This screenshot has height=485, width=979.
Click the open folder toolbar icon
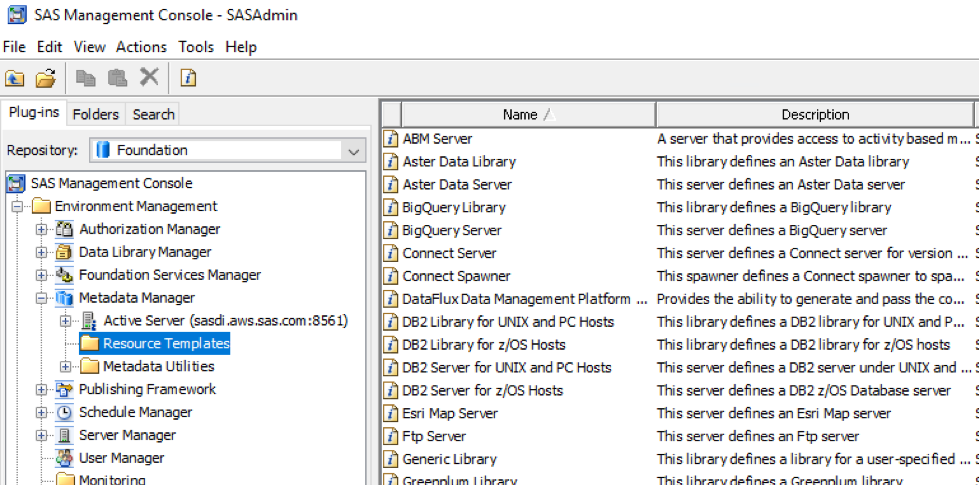point(45,78)
